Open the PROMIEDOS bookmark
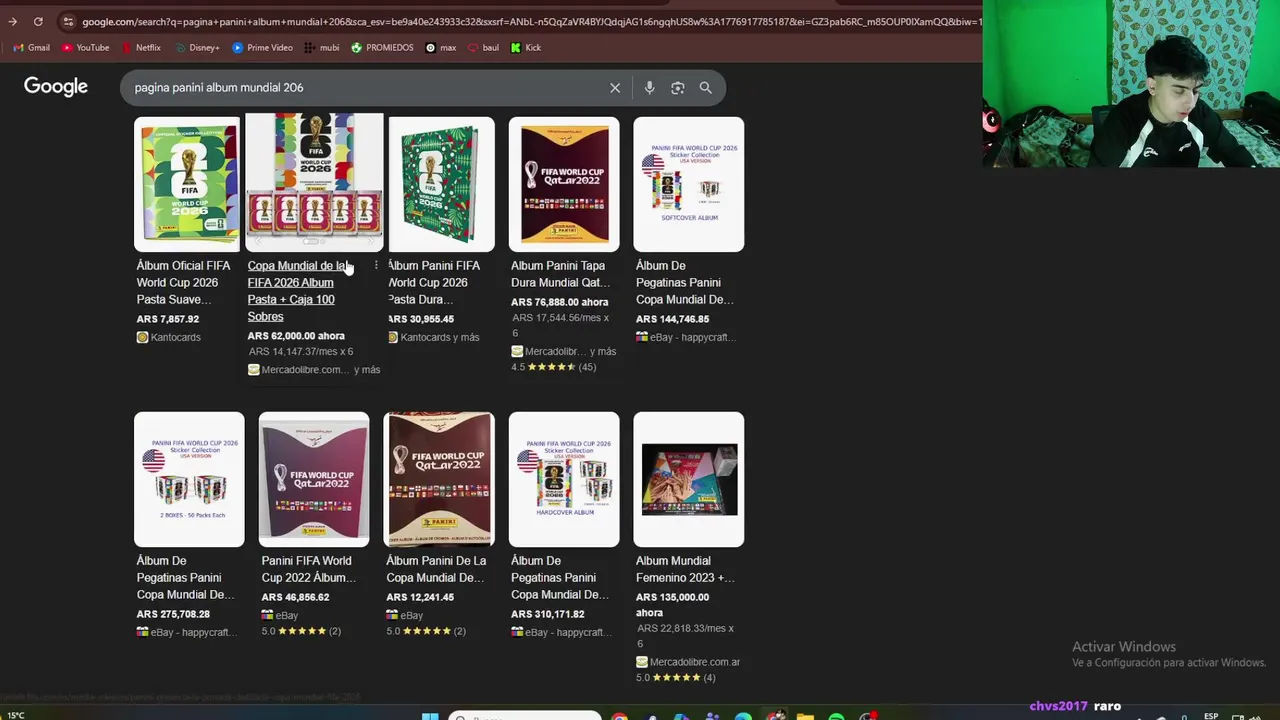 (x=382, y=47)
